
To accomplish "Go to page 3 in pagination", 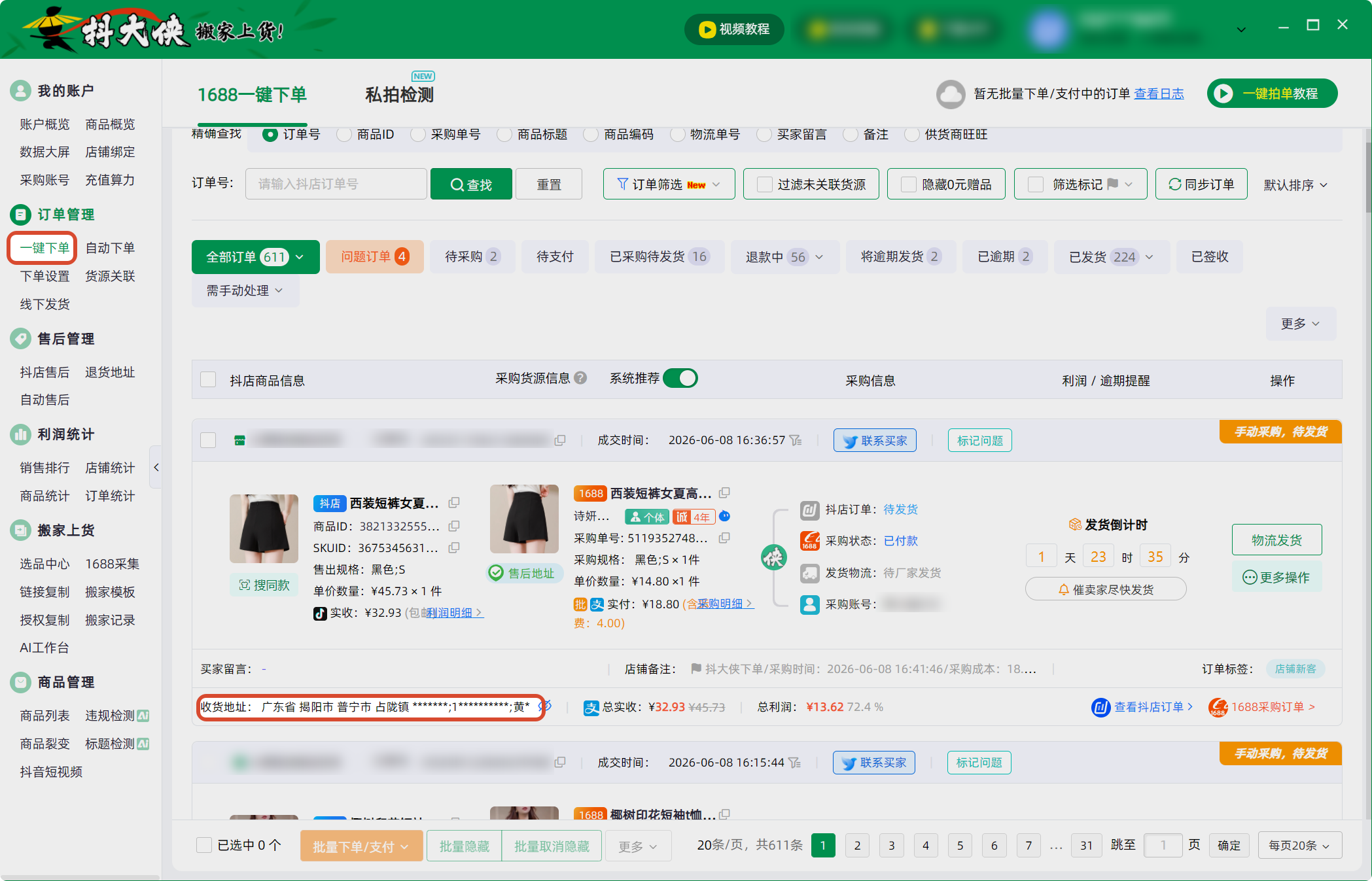I will click(891, 845).
